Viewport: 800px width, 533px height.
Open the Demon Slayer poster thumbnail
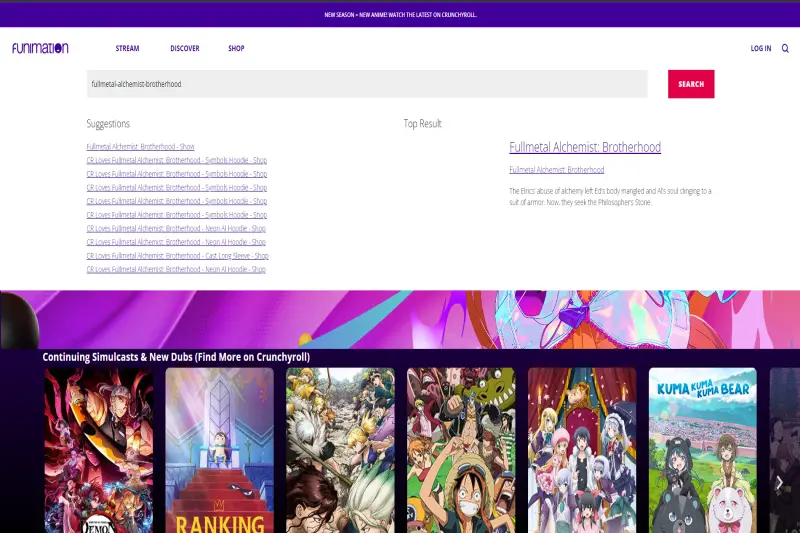[x=98, y=450]
